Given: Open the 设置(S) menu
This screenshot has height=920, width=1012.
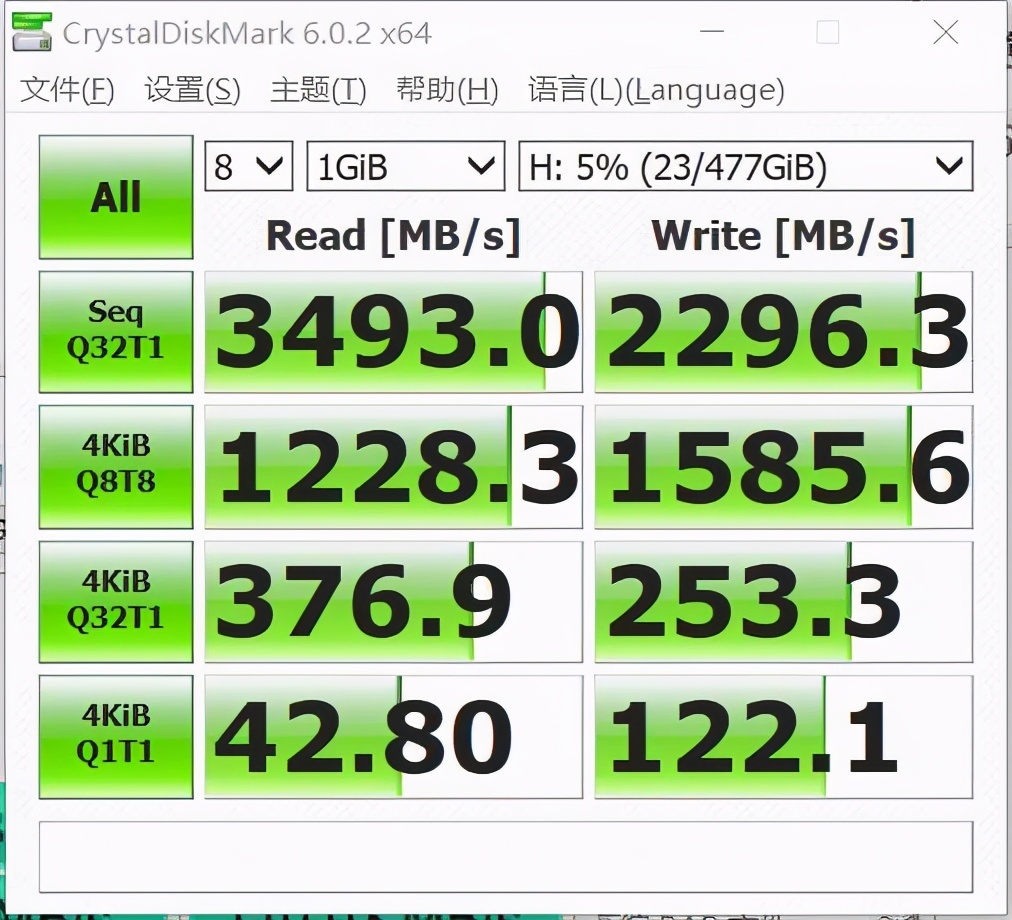Looking at the screenshot, I should 192,90.
